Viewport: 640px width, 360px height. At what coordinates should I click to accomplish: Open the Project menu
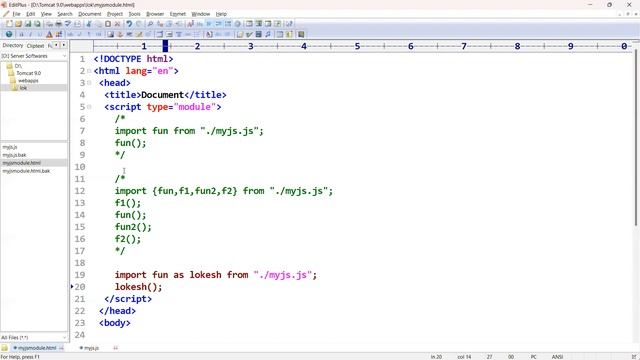pos(115,14)
